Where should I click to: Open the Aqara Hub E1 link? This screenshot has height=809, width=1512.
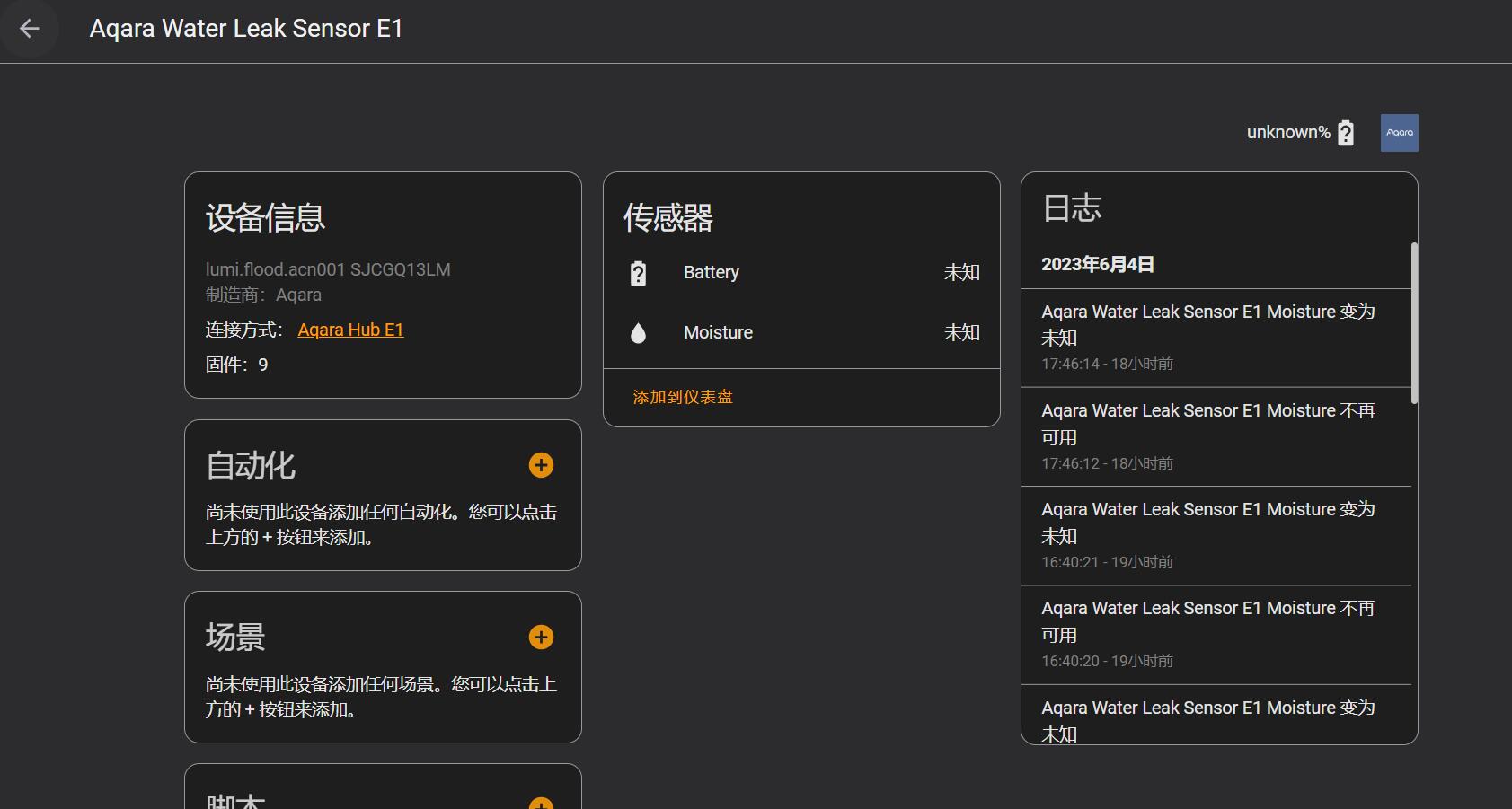[350, 329]
